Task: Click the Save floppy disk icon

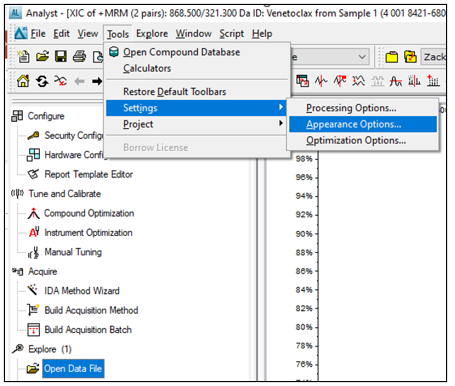Action: point(61,56)
